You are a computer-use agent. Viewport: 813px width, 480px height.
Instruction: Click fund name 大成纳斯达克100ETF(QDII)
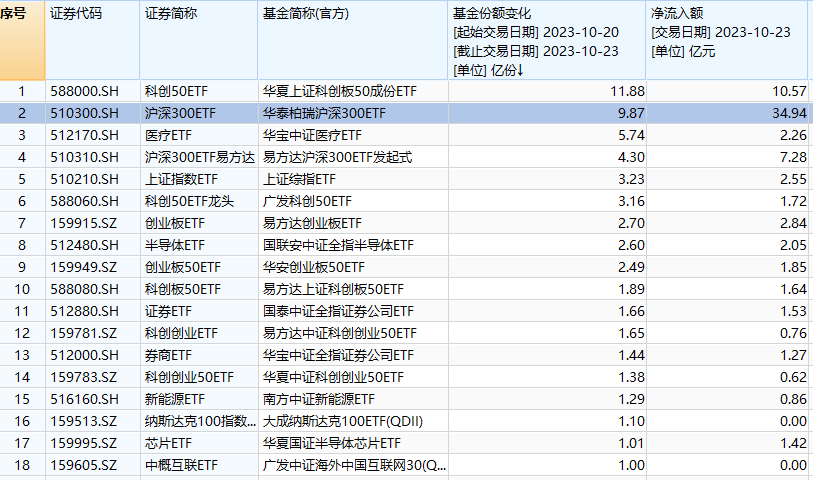pos(343,421)
